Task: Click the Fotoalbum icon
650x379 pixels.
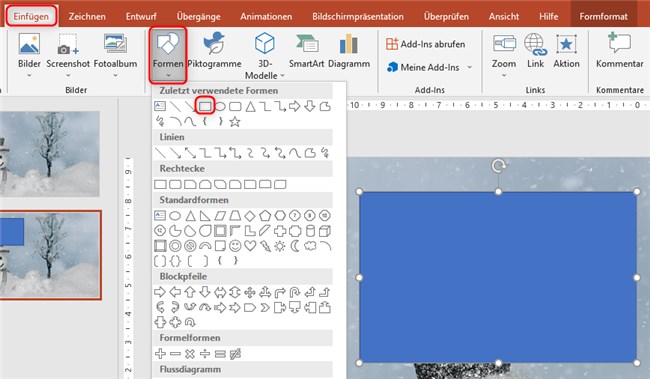Action: click(115, 44)
